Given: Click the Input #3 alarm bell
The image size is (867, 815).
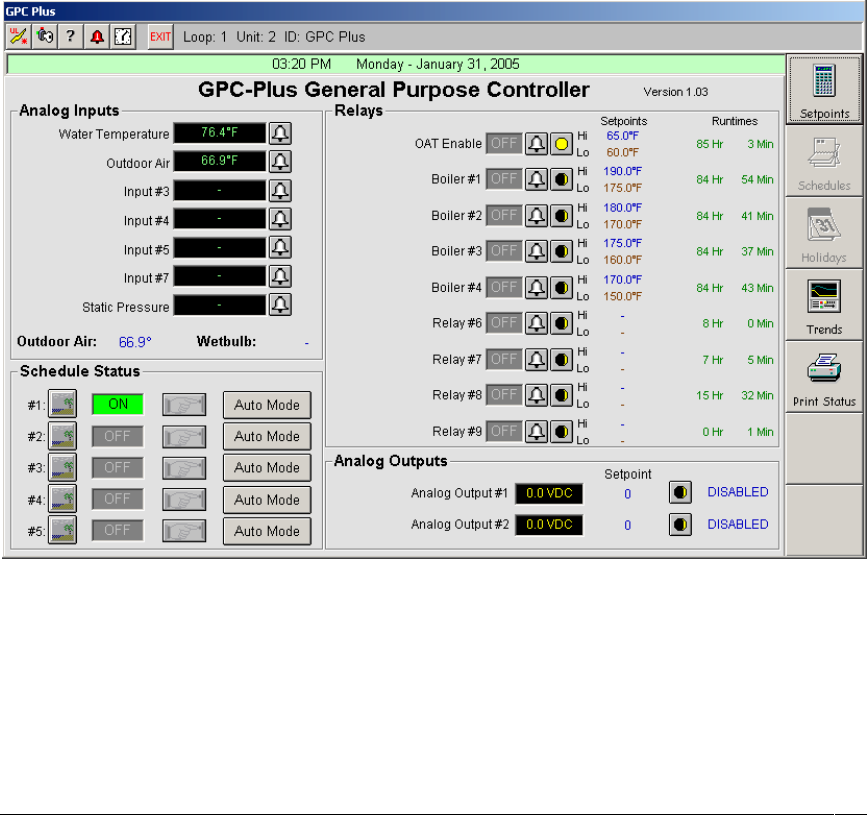Looking at the screenshot, I should point(280,191).
